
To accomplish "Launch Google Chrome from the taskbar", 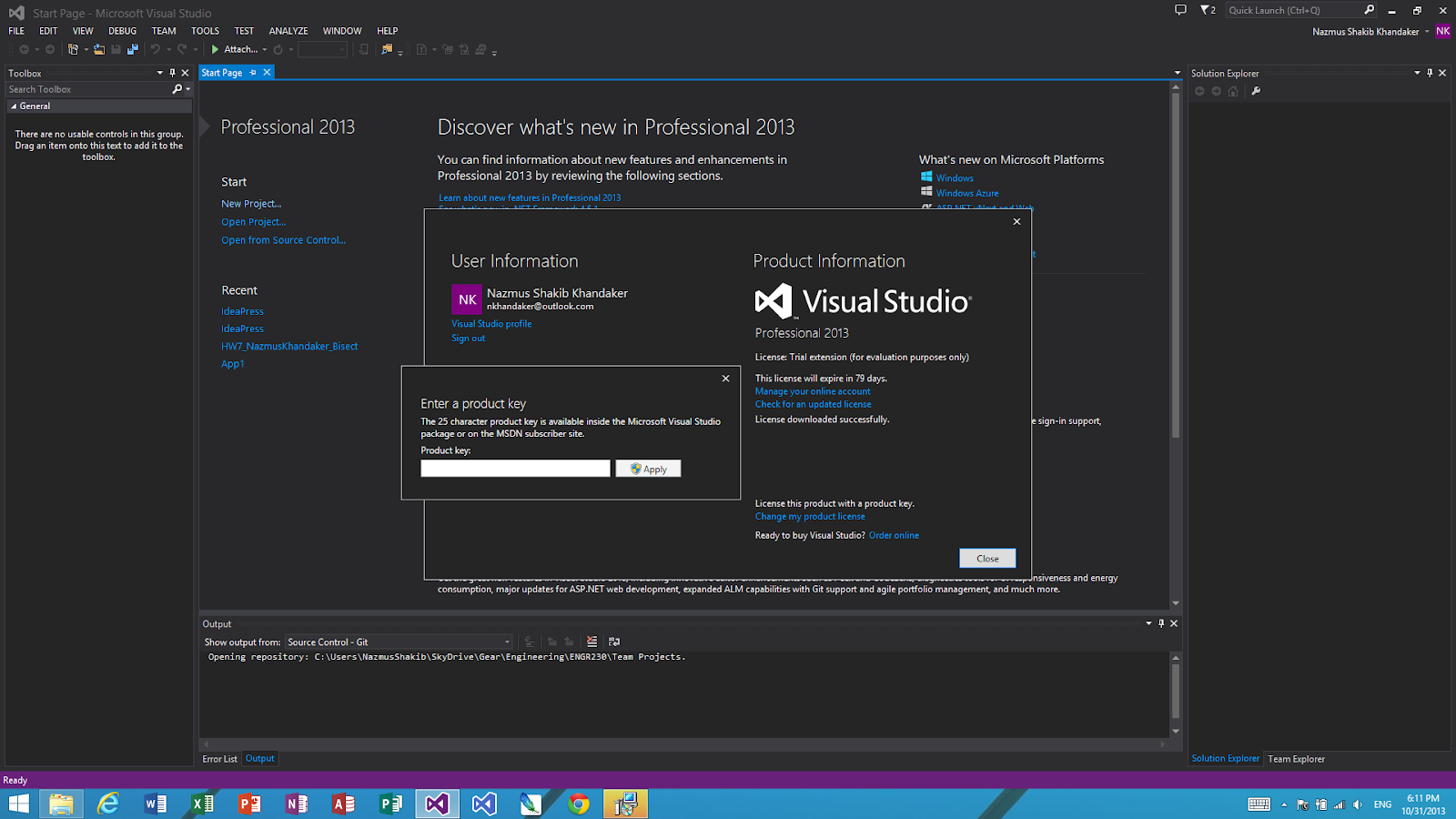I will (x=578, y=804).
